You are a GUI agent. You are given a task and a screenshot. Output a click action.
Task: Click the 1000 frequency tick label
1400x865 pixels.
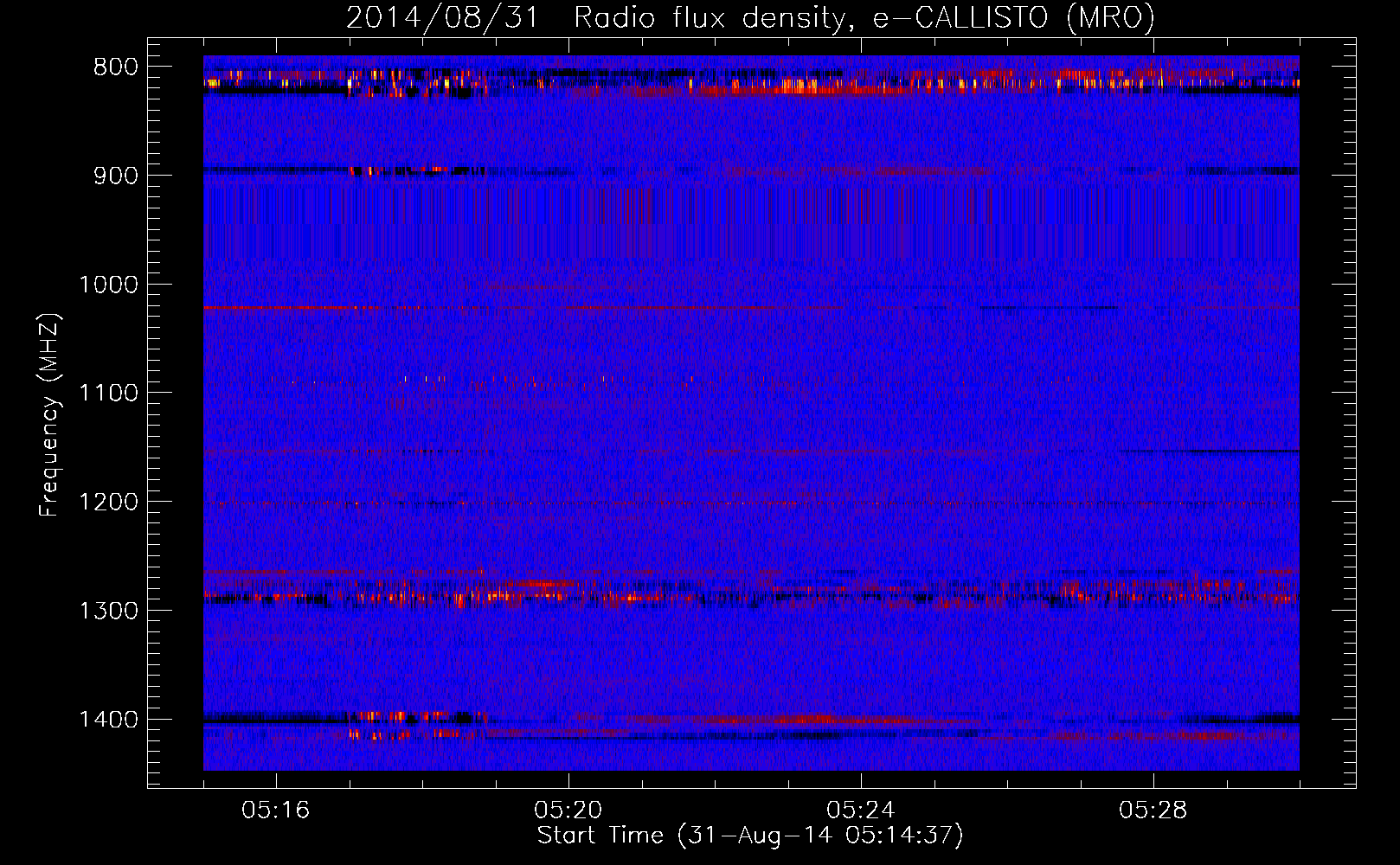(x=108, y=285)
